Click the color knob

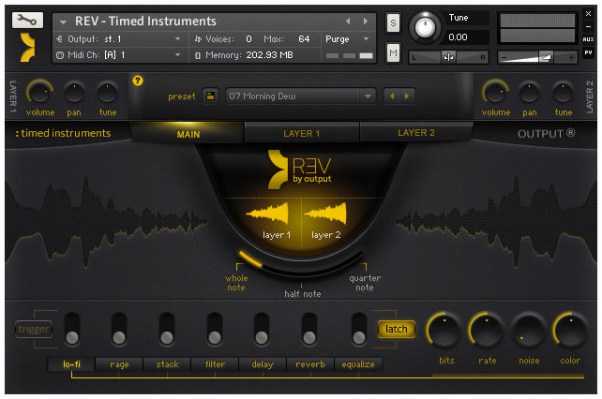pyautogui.click(x=571, y=331)
